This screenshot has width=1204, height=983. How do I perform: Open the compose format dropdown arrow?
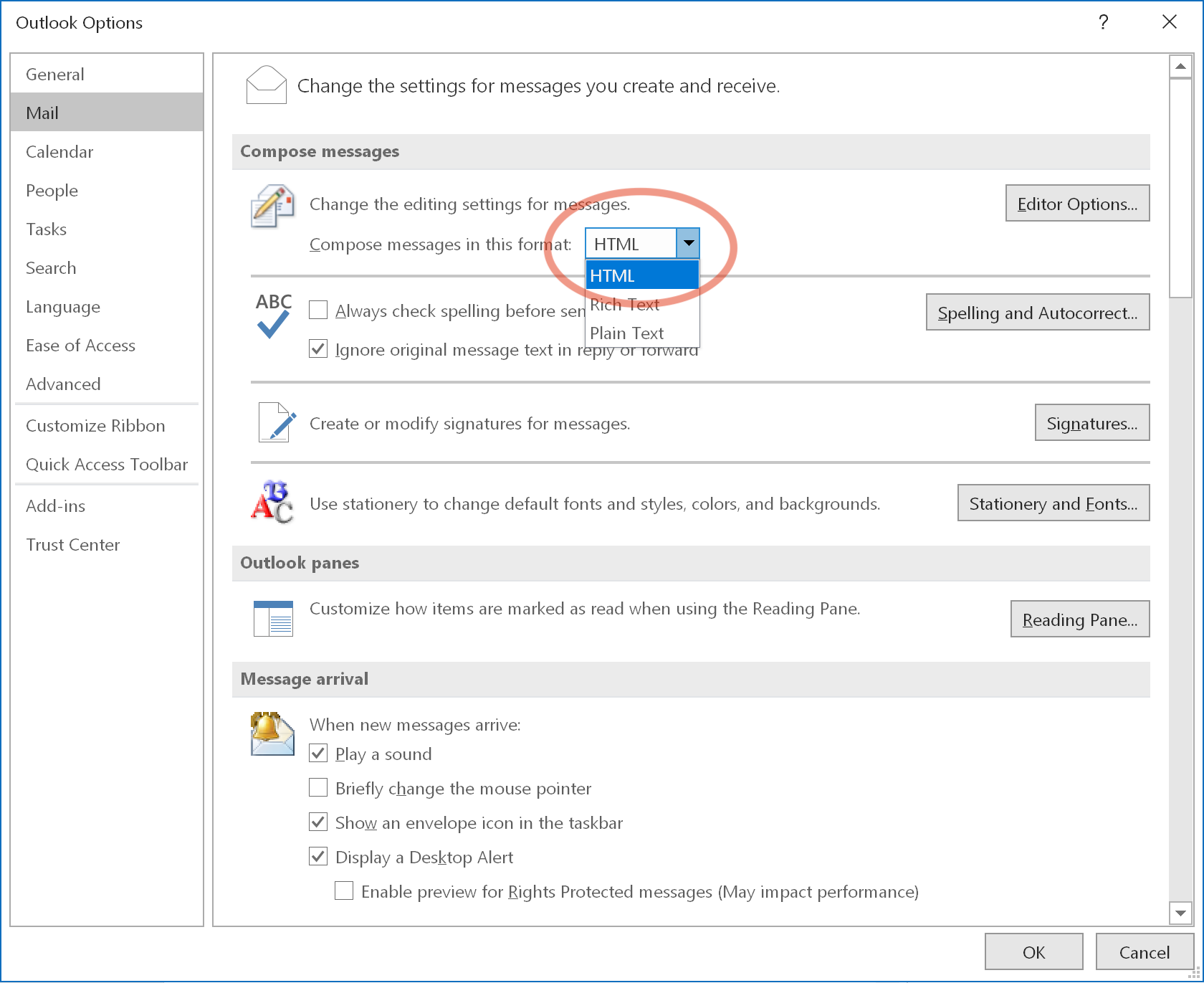(x=687, y=243)
